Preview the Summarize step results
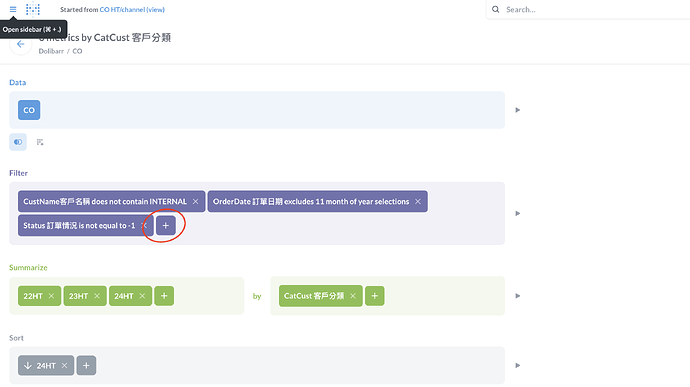The image size is (690, 387). (518, 296)
